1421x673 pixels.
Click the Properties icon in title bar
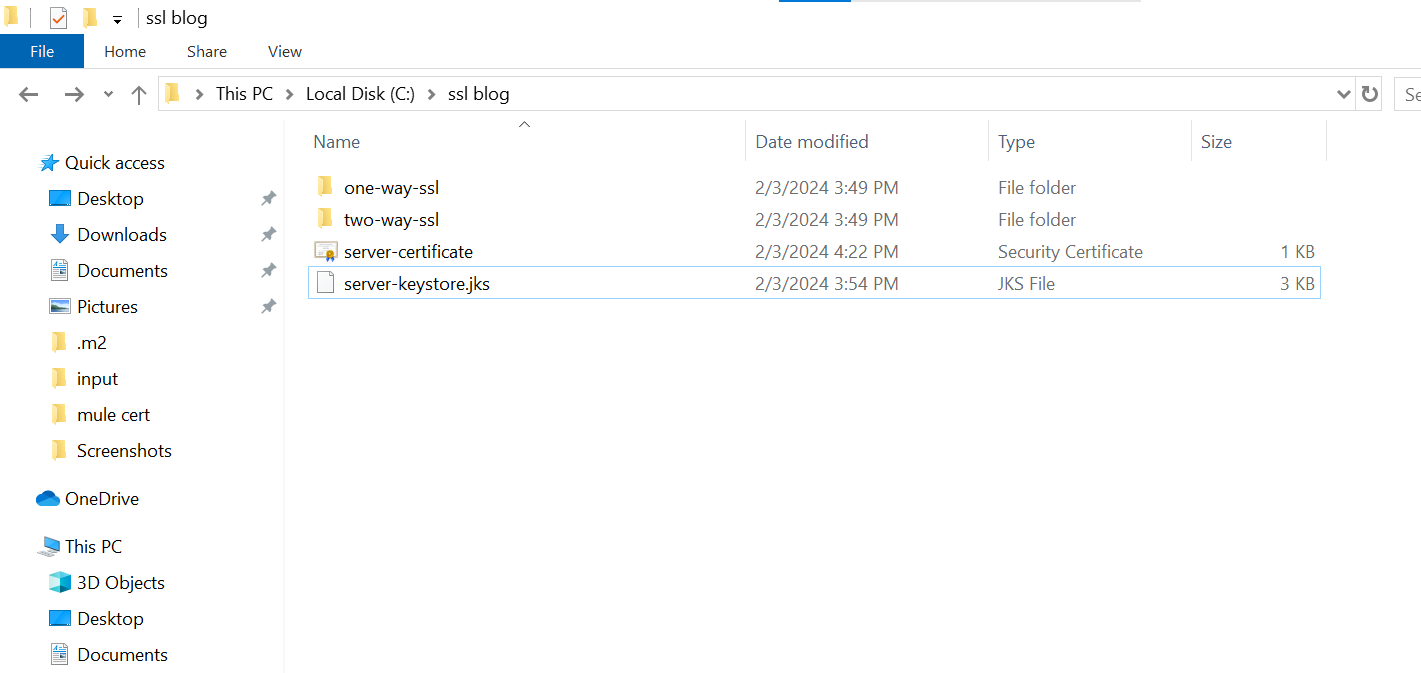click(58, 18)
